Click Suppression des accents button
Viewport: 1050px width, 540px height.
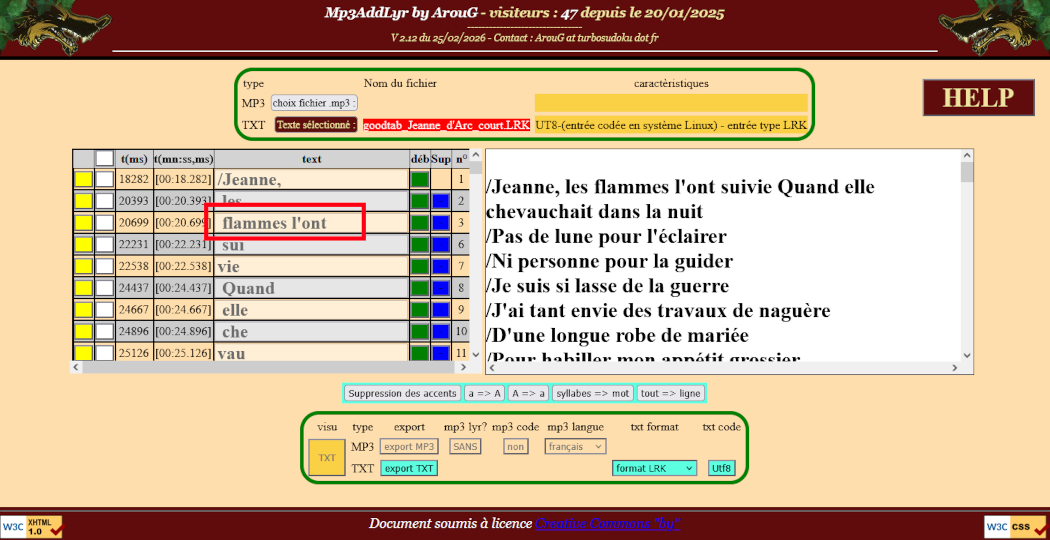click(x=402, y=394)
